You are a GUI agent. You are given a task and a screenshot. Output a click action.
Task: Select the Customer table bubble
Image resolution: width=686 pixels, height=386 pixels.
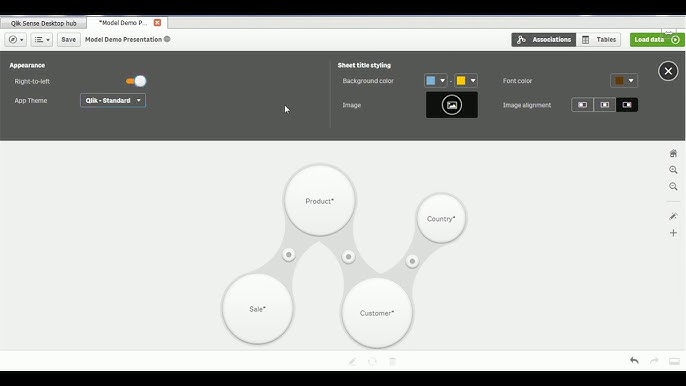click(377, 313)
